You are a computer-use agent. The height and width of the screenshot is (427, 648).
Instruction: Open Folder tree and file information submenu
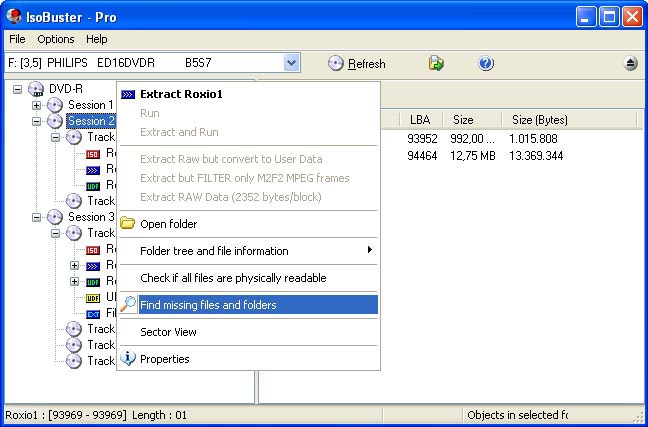(x=248, y=251)
